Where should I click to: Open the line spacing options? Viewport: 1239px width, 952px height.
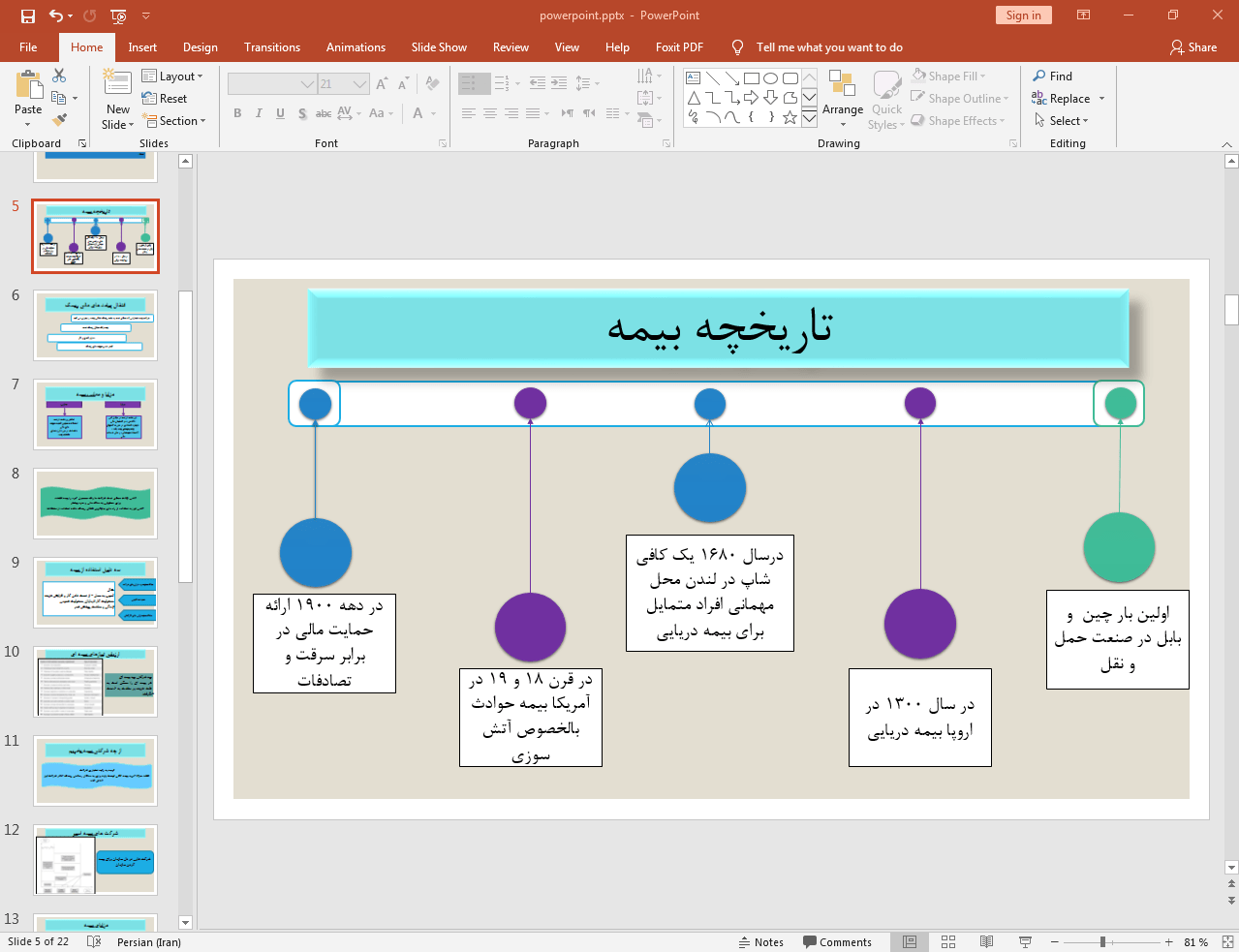pyautogui.click(x=587, y=83)
